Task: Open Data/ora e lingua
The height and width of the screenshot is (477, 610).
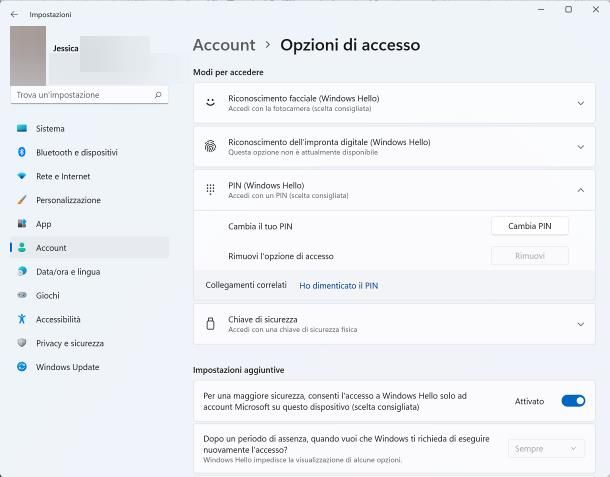Action: pos(90,272)
